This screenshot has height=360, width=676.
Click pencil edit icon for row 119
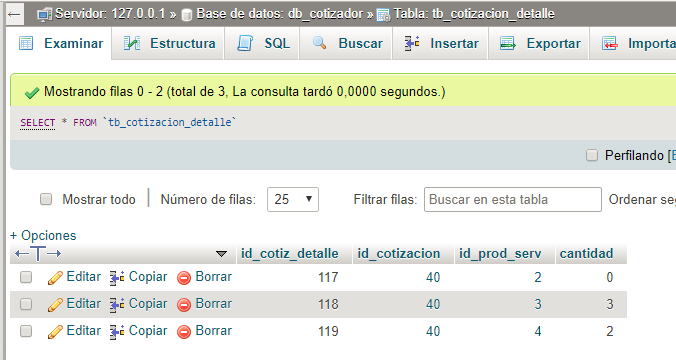[x=55, y=332]
